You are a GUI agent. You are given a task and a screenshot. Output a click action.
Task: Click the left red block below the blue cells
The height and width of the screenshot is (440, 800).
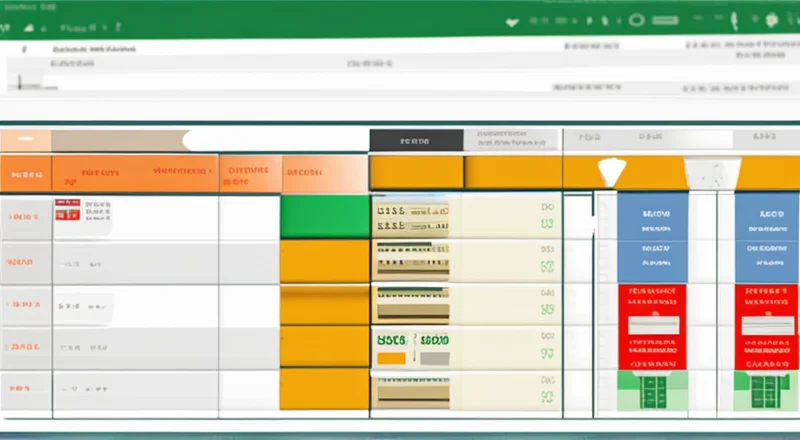tap(652, 325)
